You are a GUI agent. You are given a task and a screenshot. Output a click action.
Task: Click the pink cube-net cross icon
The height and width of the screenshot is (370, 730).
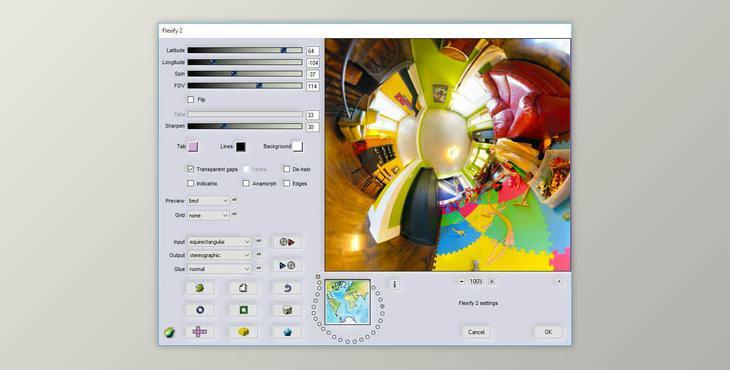click(200, 331)
